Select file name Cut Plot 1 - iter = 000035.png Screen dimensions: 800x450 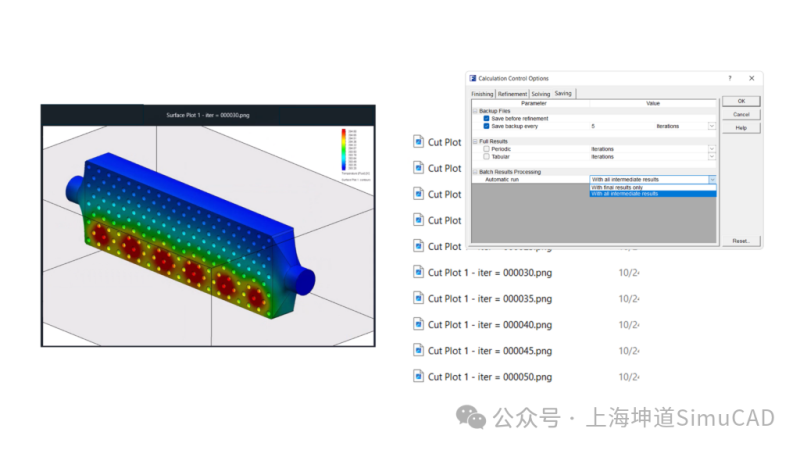click(x=490, y=298)
